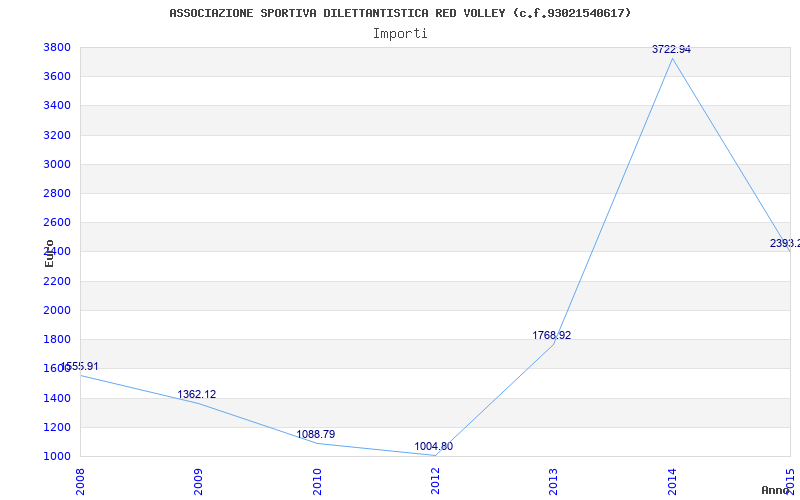
Task: Select the 1362.12 data label
Action: pyautogui.click(x=196, y=394)
